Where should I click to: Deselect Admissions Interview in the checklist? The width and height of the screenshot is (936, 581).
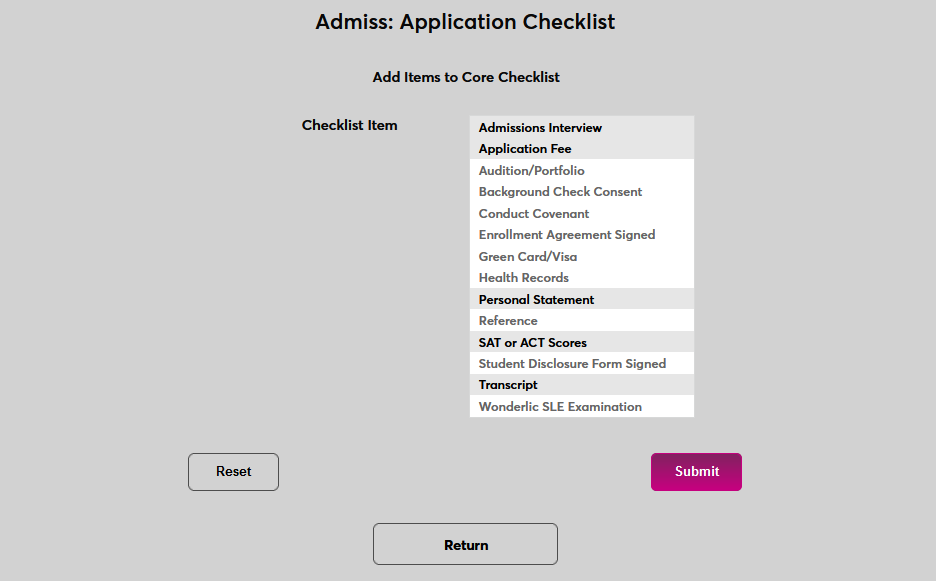540,127
